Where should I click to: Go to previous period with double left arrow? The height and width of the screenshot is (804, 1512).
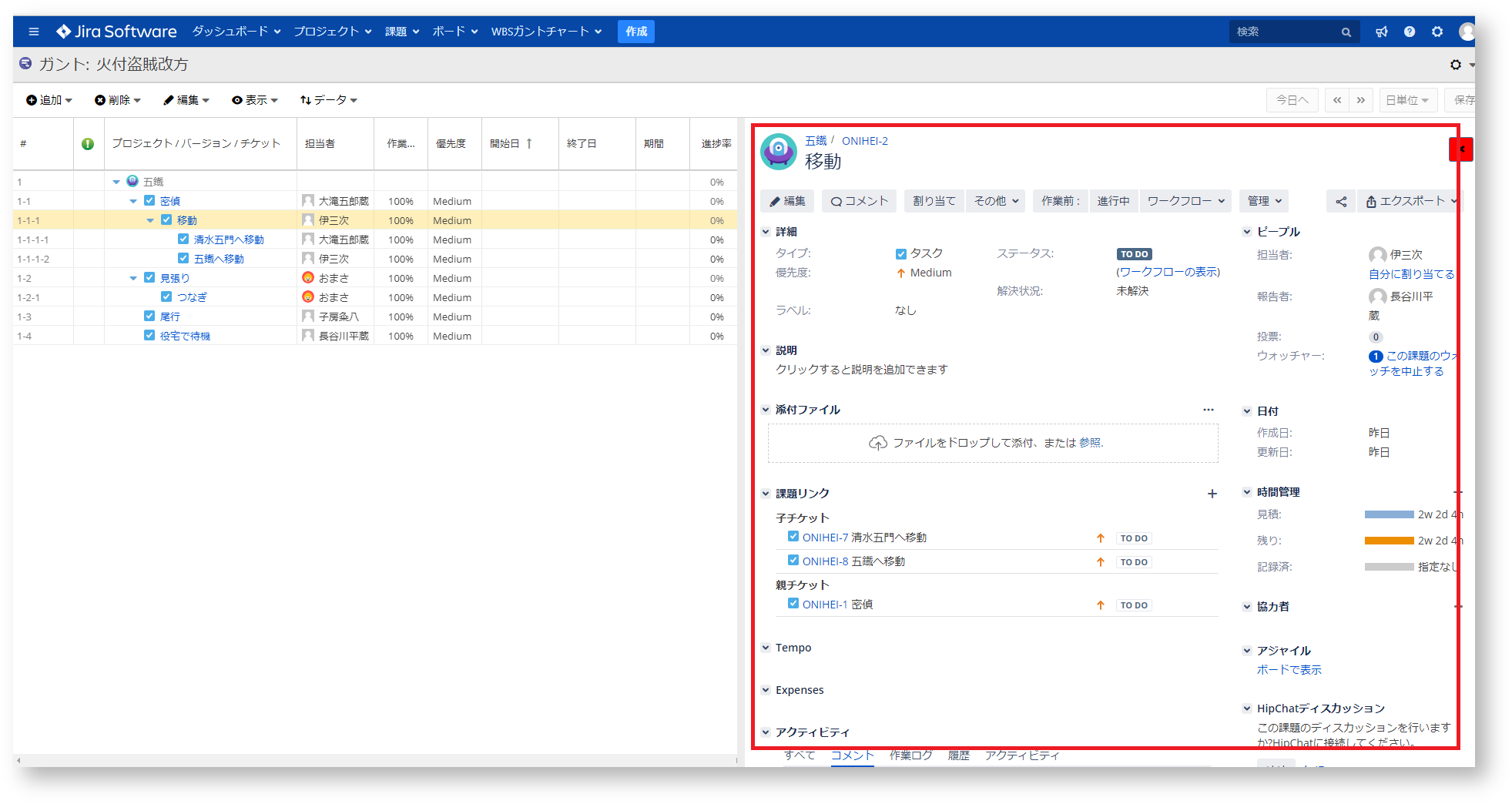pos(1337,100)
